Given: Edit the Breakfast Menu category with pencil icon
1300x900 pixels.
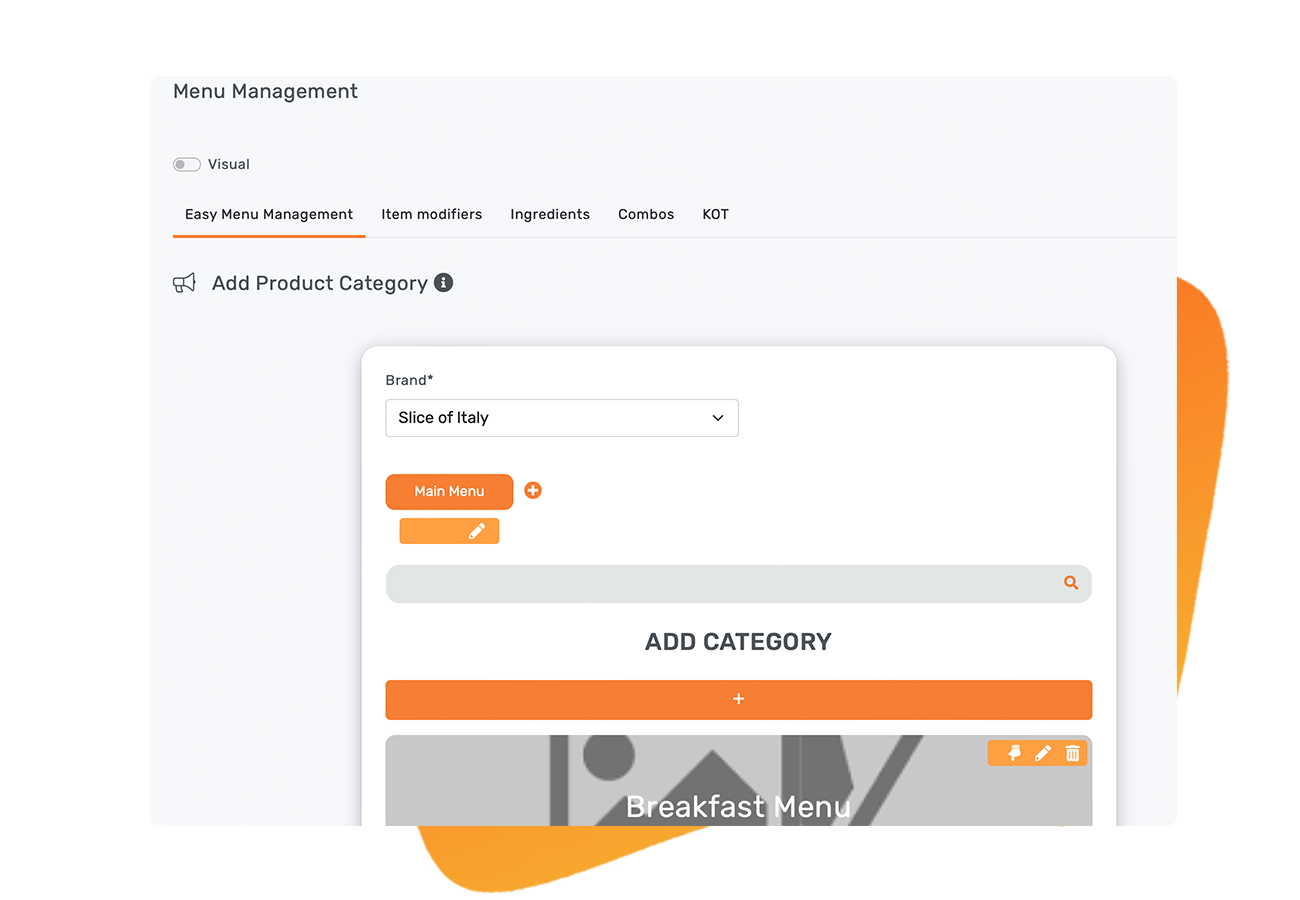Looking at the screenshot, I should pyautogui.click(x=1042, y=753).
